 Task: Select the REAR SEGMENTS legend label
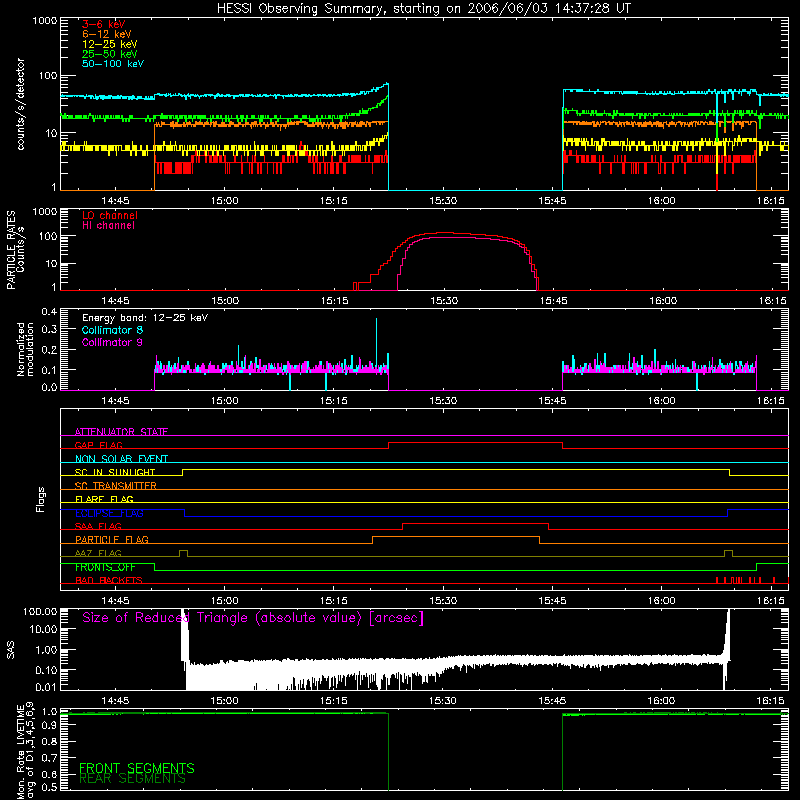[132, 779]
